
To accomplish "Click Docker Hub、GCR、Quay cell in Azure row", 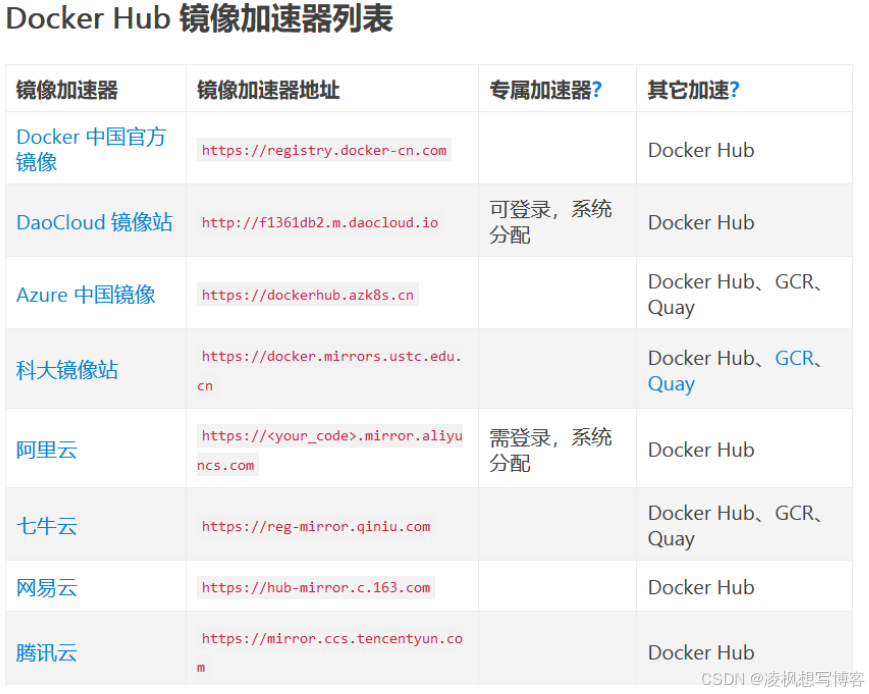I will point(734,294).
